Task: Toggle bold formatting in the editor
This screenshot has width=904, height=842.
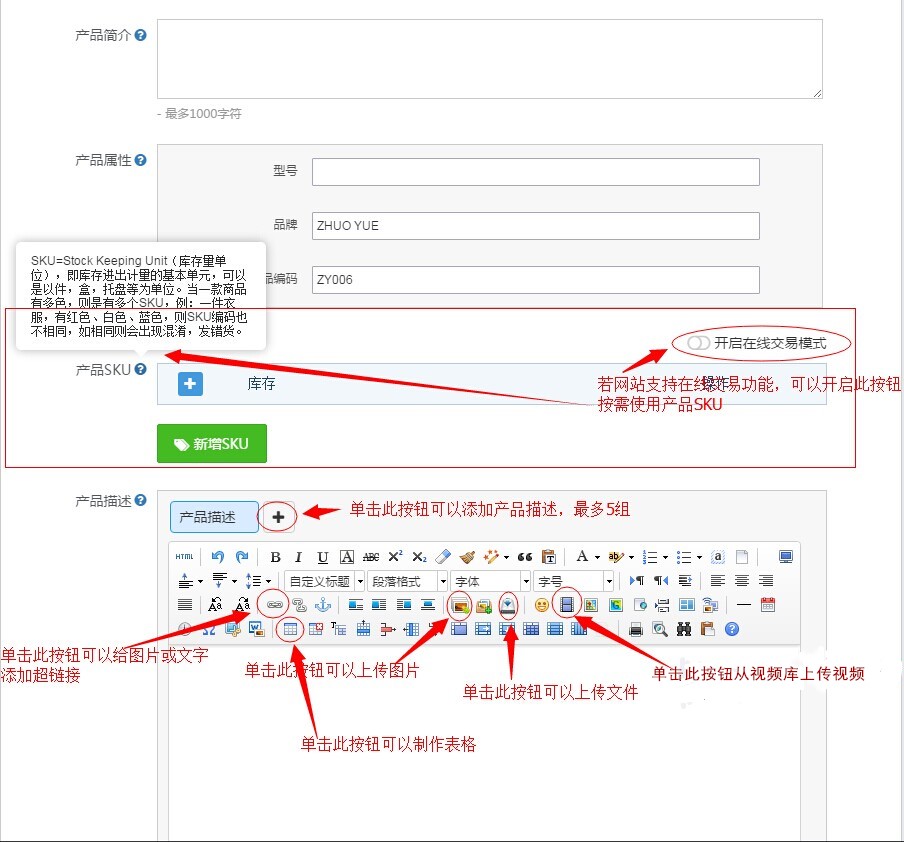Action: point(275,557)
